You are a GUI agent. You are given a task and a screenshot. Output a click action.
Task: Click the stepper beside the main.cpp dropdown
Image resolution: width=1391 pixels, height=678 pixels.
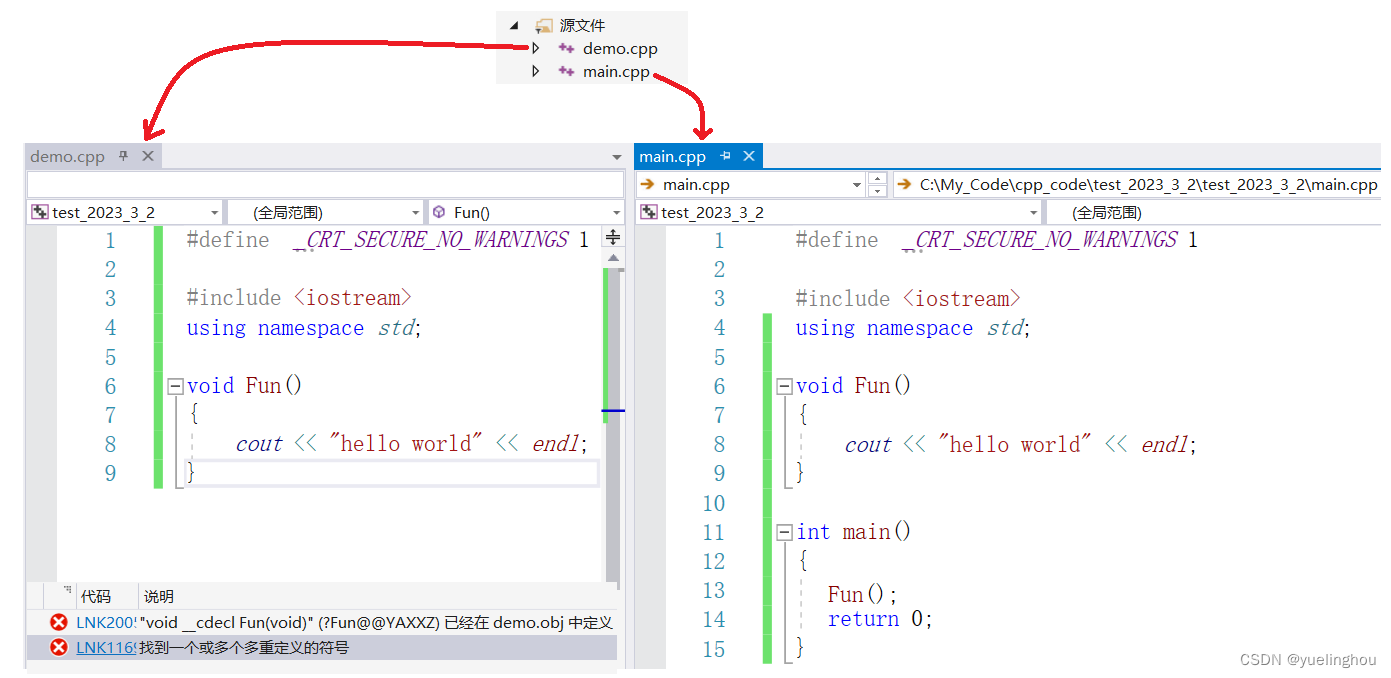(x=878, y=185)
